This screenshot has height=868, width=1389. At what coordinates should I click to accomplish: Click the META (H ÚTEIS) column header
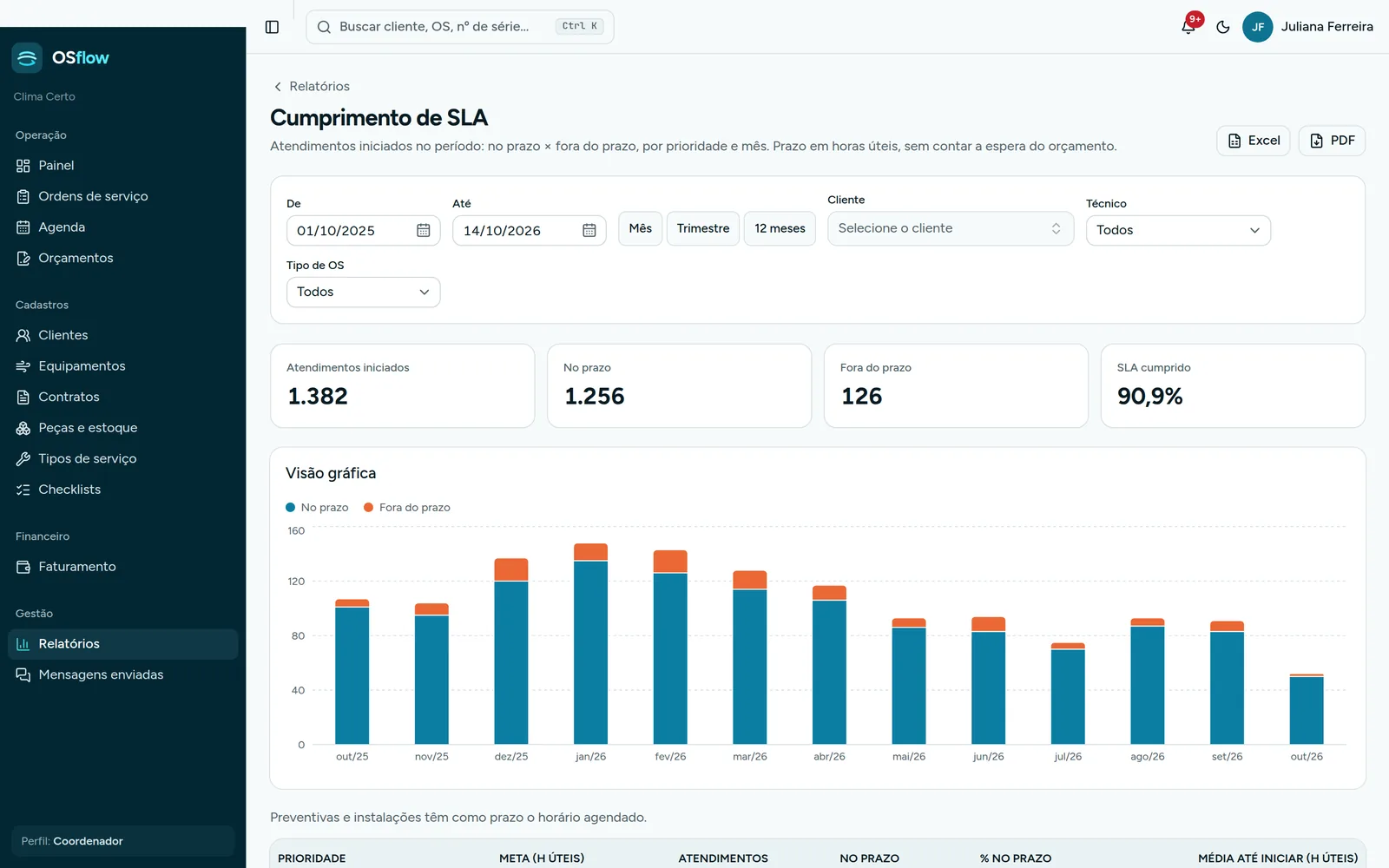[542, 858]
